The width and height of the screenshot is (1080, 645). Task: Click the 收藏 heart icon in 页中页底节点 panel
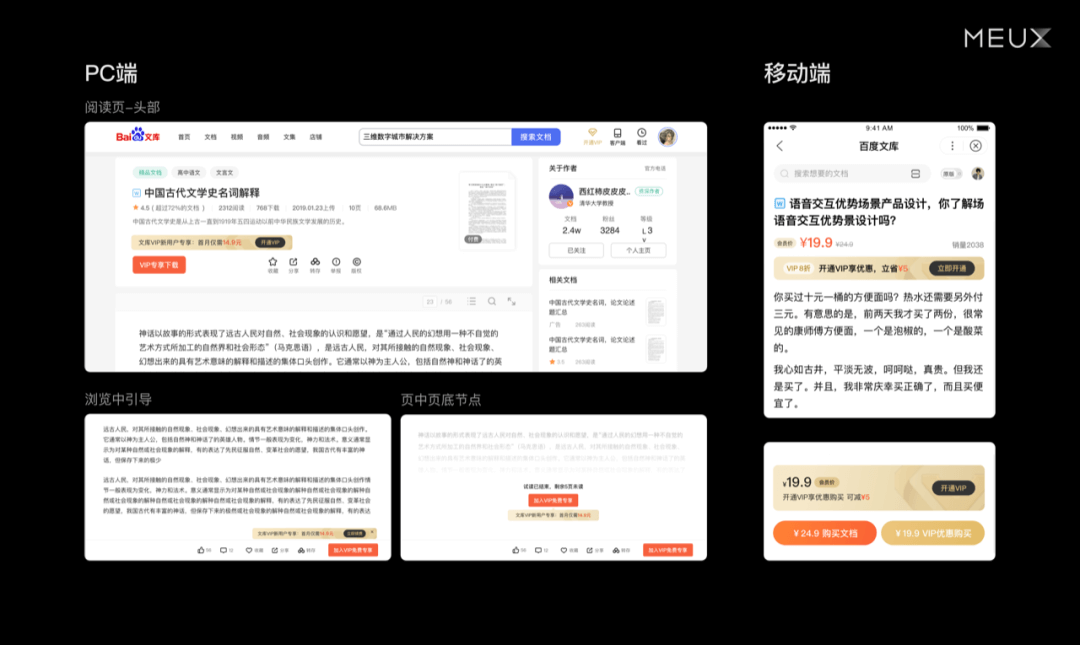coord(564,550)
